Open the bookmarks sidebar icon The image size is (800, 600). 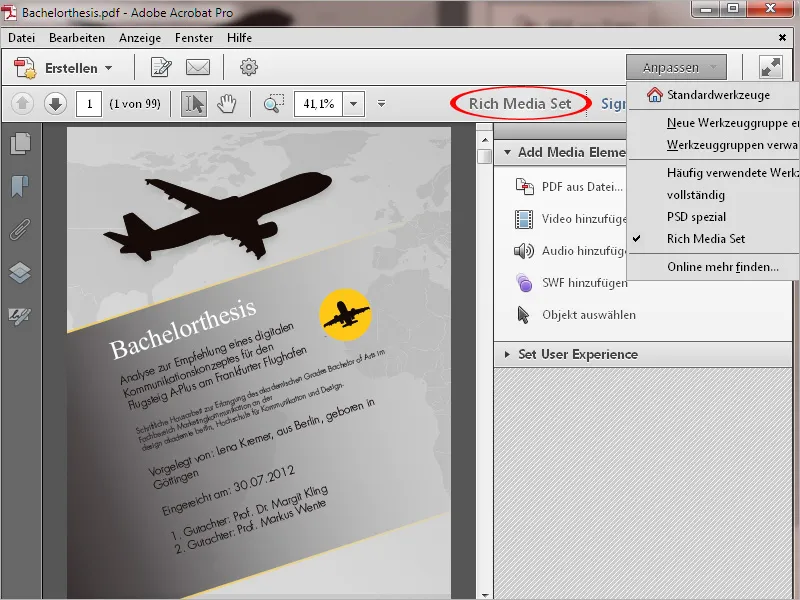click(x=20, y=186)
